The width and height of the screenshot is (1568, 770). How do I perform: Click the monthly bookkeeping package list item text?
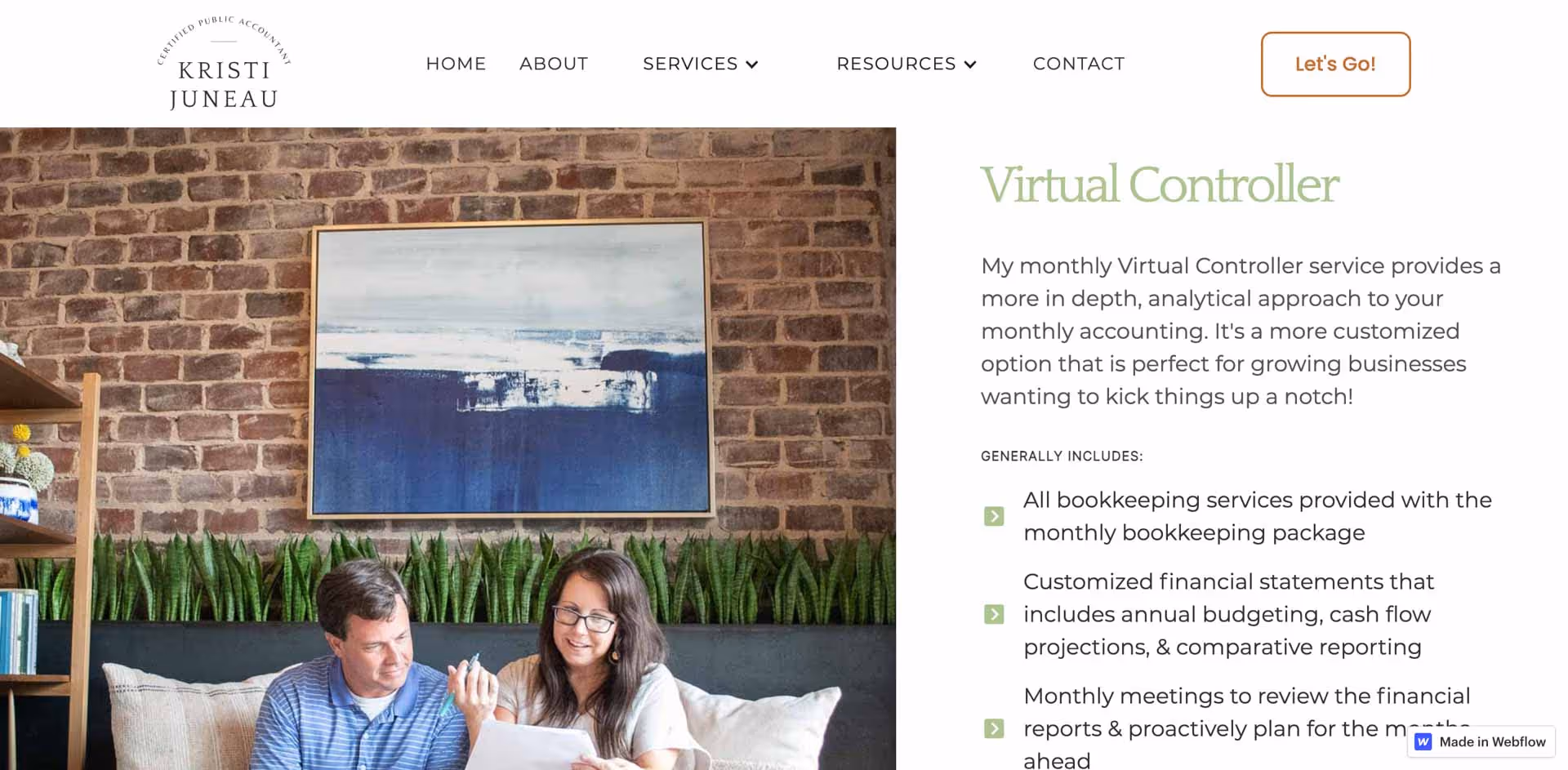1258,516
